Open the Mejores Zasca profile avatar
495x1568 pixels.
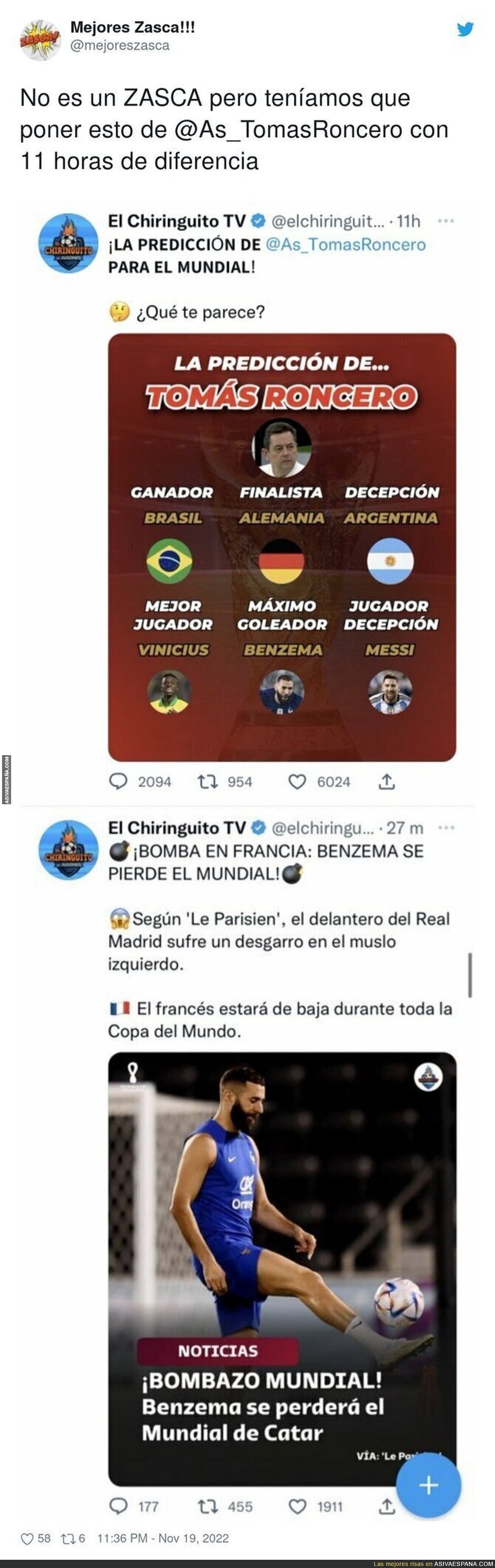click(x=40, y=40)
